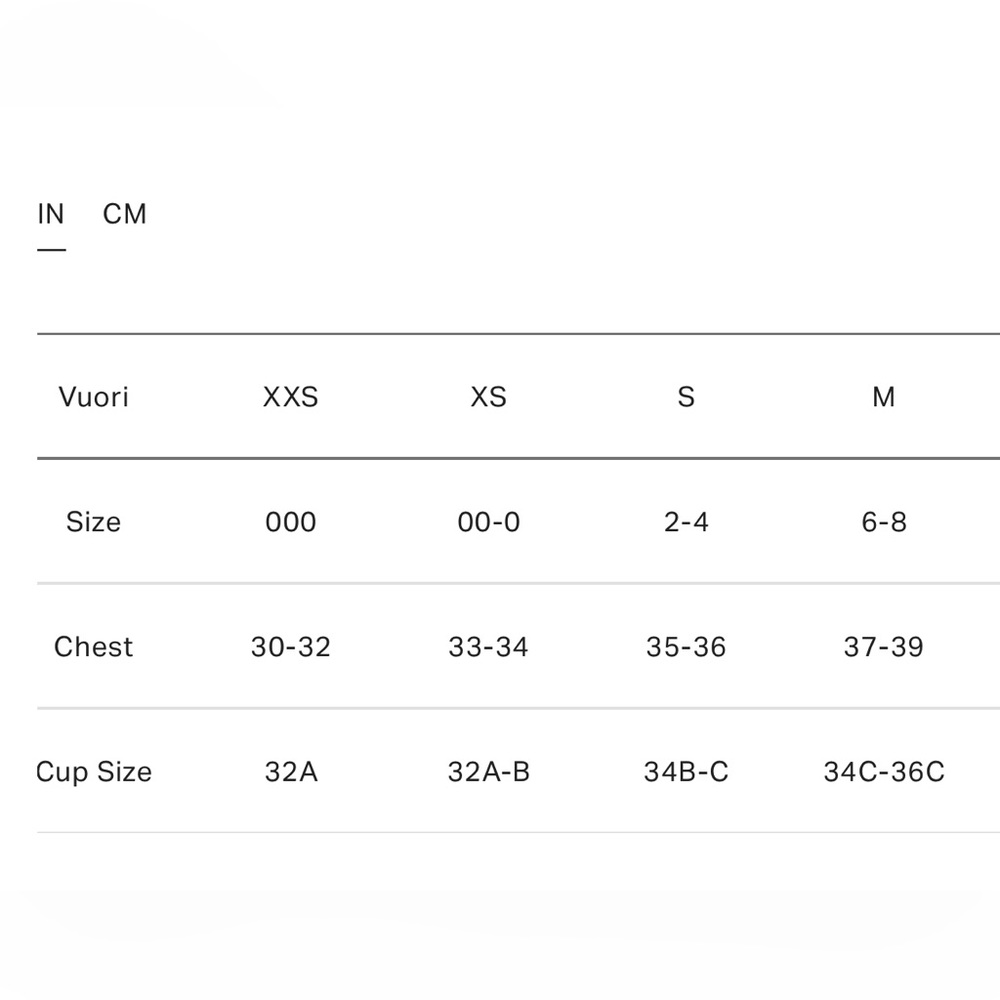Click the 30-32 chest measurement
1000x1000 pixels.
(x=291, y=647)
